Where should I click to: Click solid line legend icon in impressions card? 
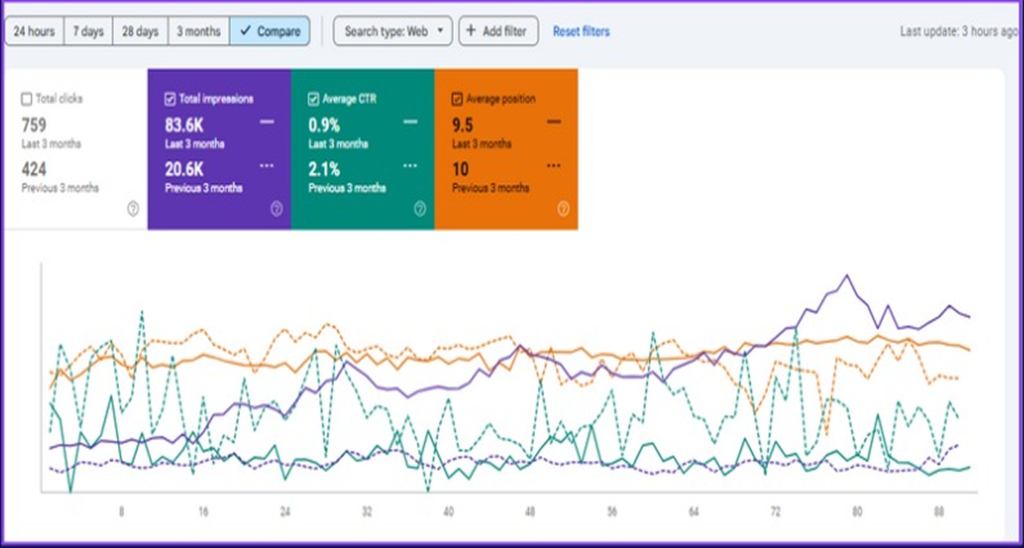click(267, 122)
